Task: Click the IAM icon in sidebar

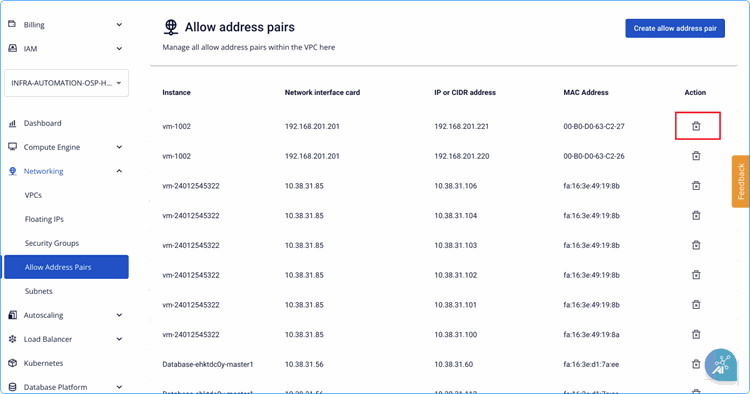Action: point(12,48)
